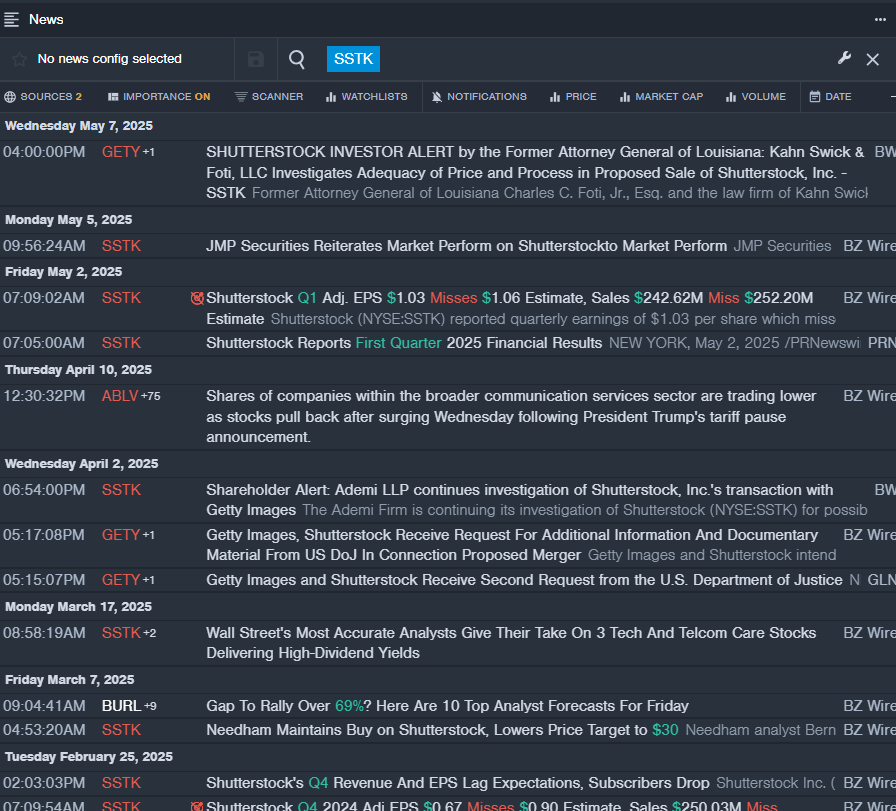The width and height of the screenshot is (896, 811).
Task: Open the Price filter
Action: (573, 97)
